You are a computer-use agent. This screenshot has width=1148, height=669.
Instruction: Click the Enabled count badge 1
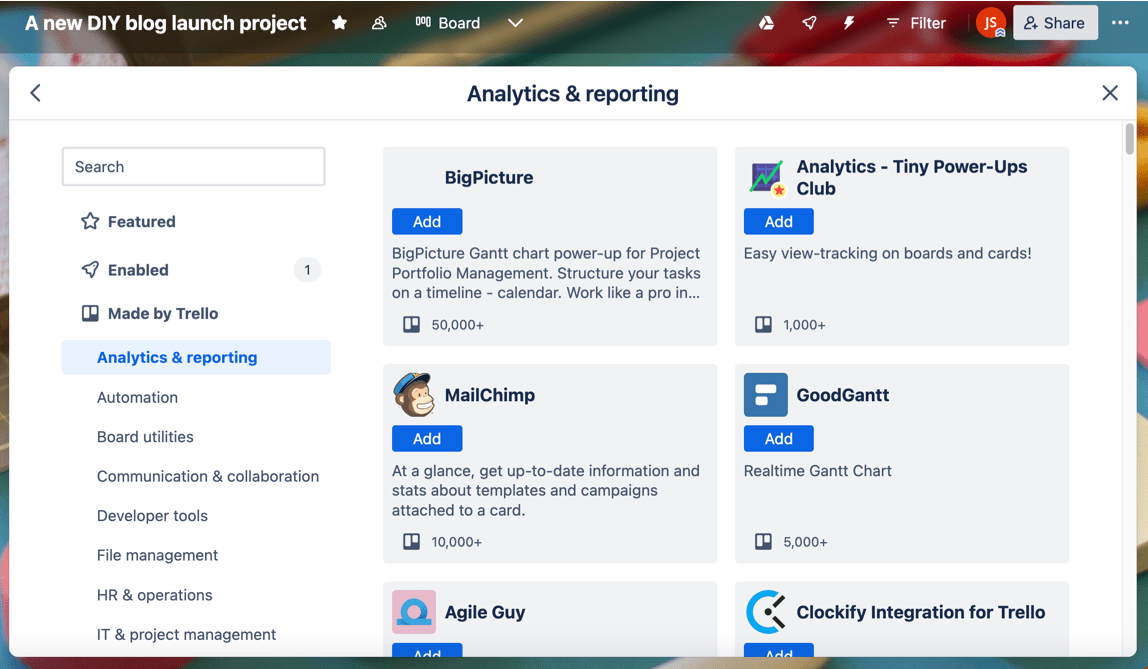coord(308,269)
